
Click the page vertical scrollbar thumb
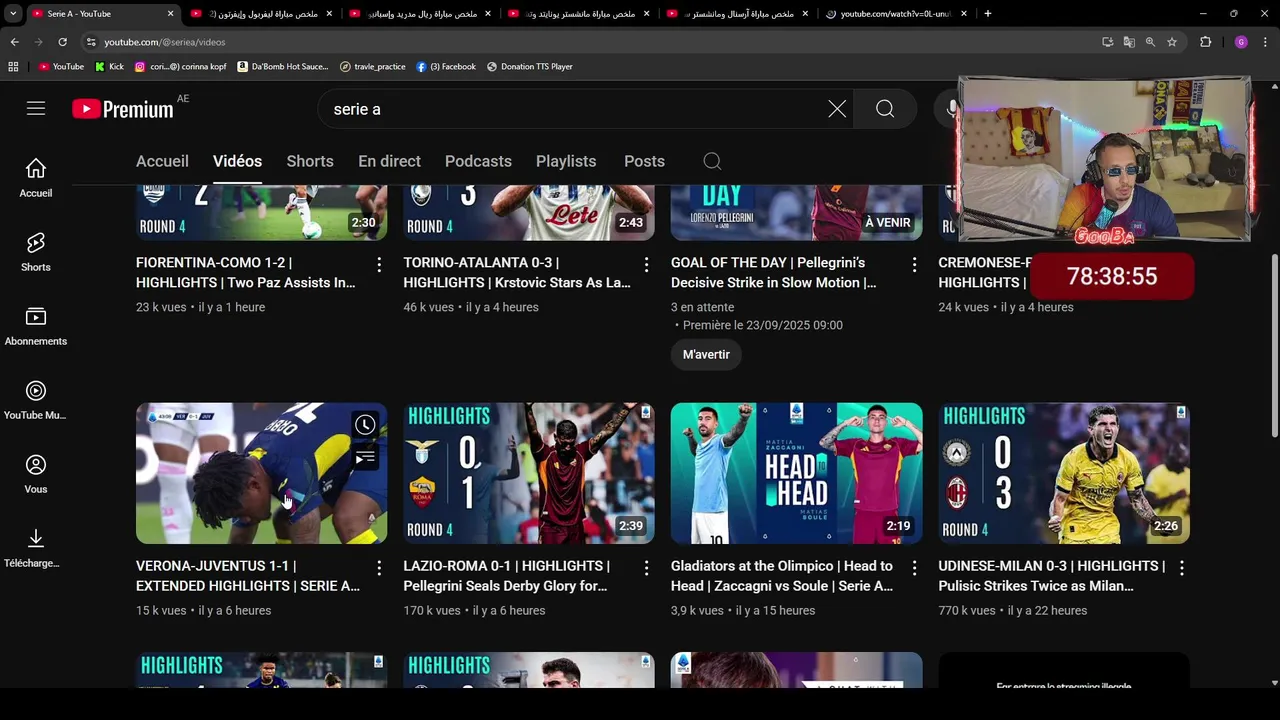[x=1274, y=345]
